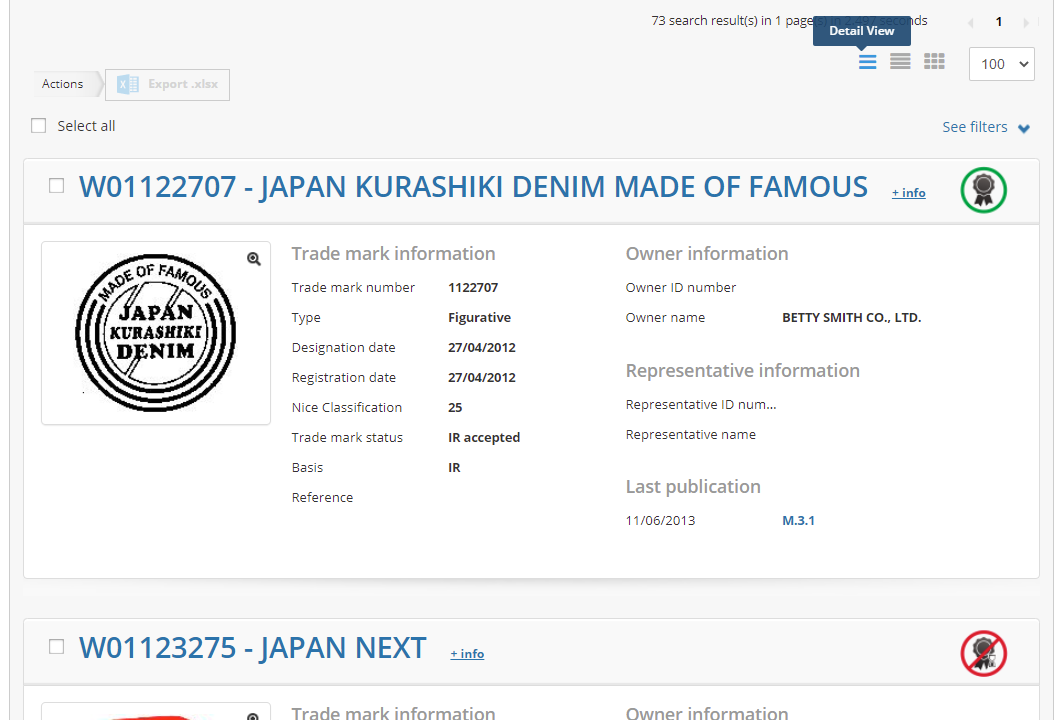Click the Basis value IR
This screenshot has height=720, width=1063.
pos(454,467)
